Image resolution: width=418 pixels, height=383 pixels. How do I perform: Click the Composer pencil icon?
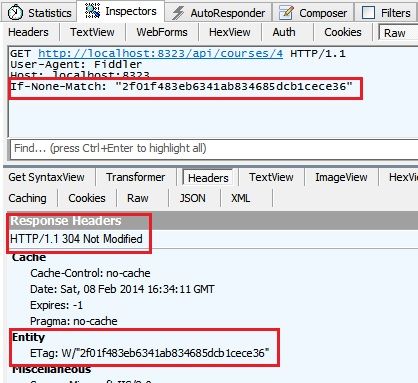(286, 13)
